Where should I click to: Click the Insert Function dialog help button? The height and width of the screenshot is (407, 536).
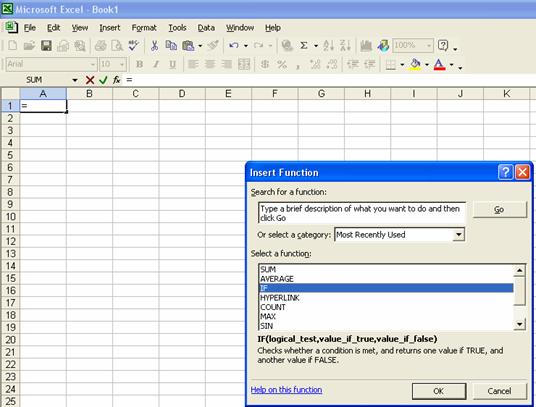[506, 172]
